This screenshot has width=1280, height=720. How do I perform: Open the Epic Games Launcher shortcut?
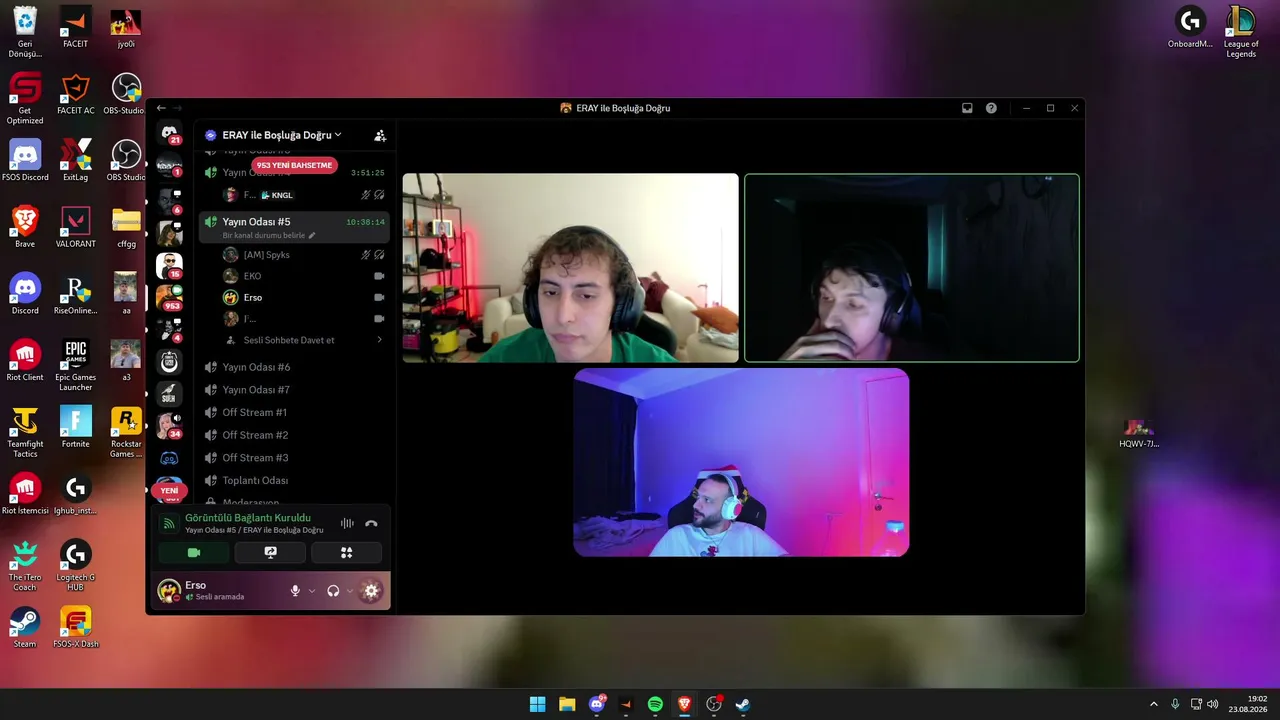pyautogui.click(x=75, y=365)
